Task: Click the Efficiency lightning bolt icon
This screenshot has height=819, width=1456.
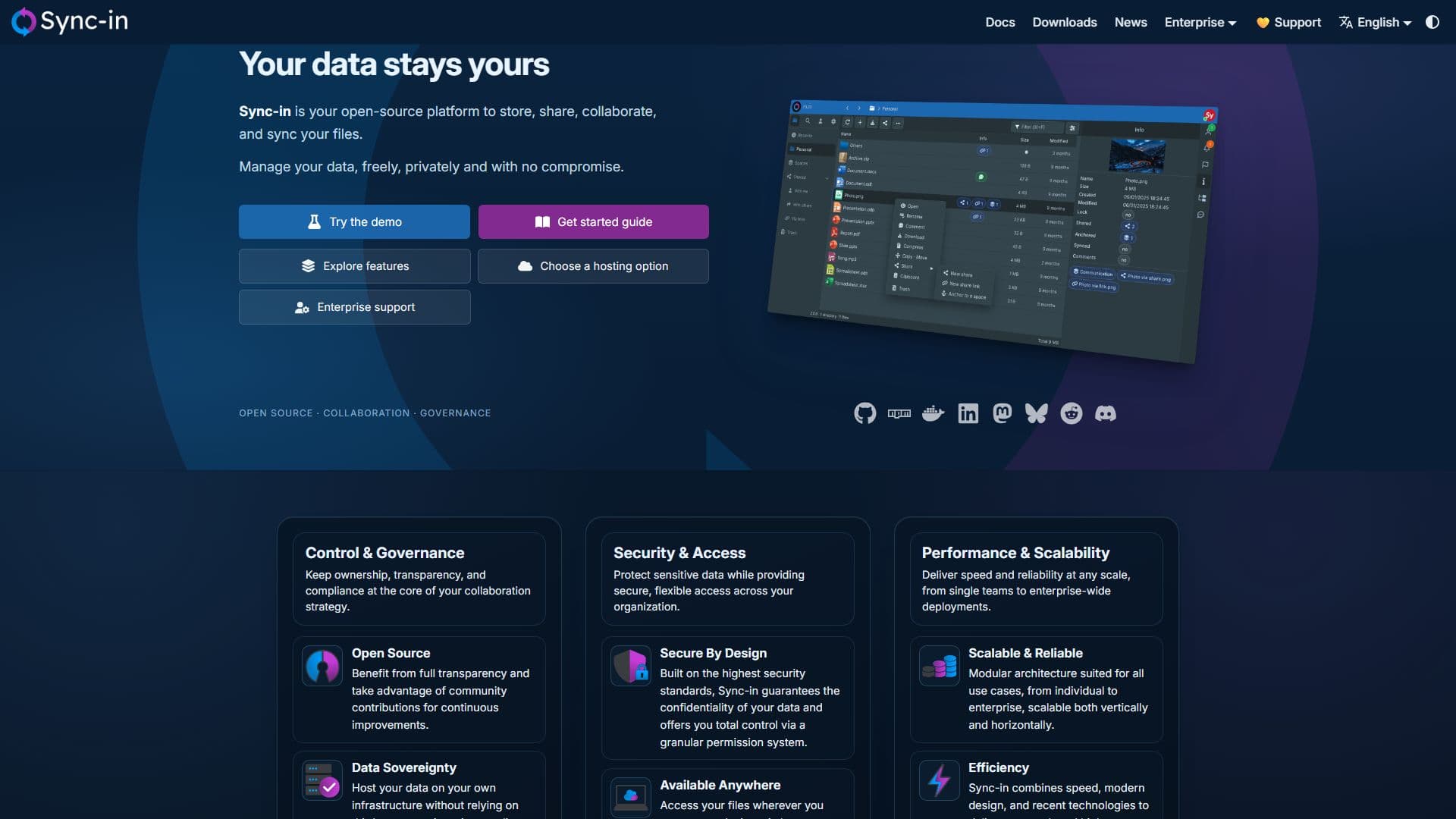Action: 940,781
